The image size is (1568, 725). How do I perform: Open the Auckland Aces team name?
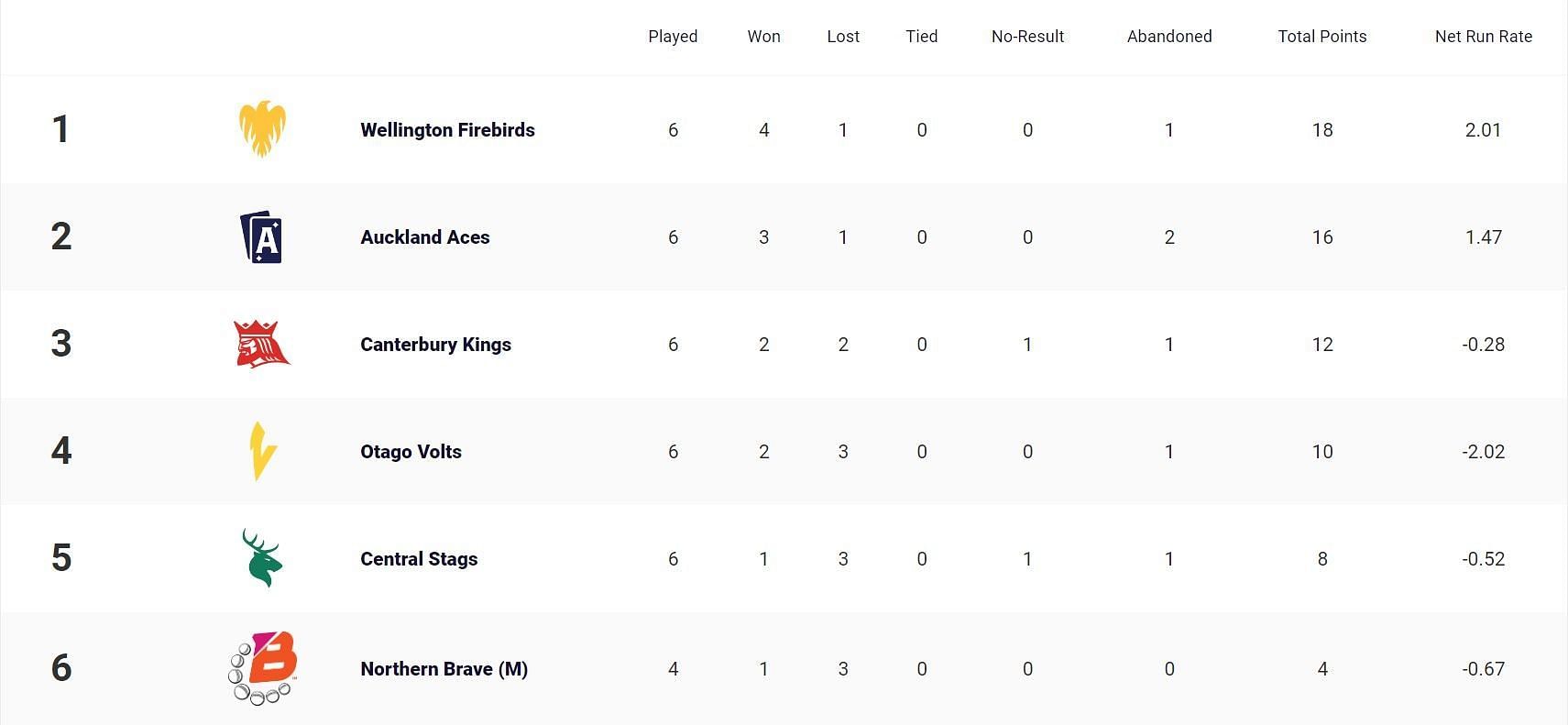(x=425, y=237)
